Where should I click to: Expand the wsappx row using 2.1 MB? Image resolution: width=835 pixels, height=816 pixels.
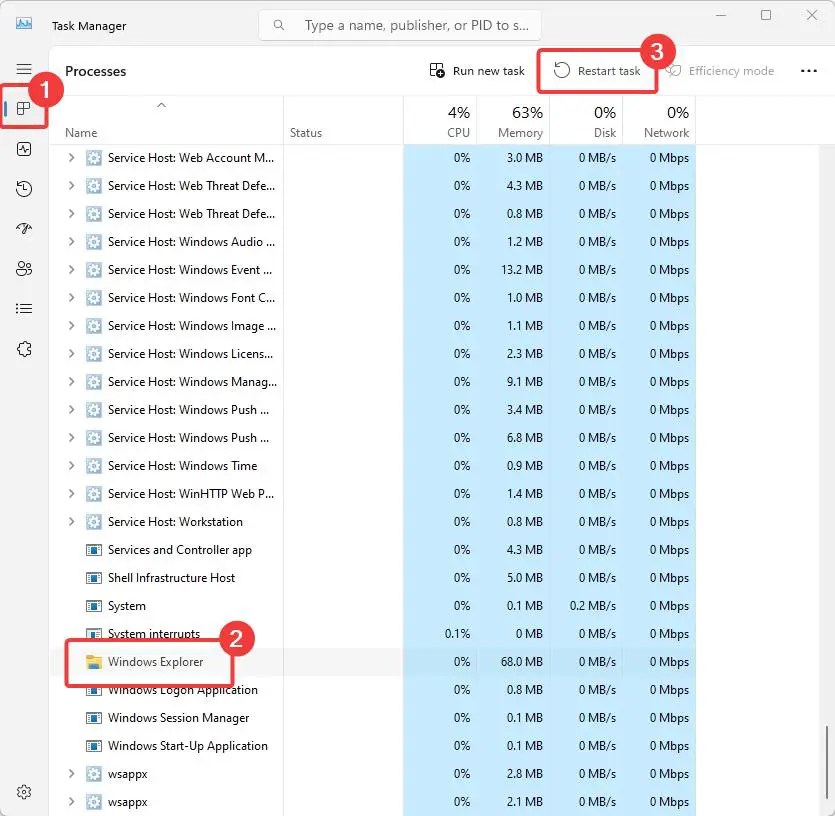[x=71, y=802]
